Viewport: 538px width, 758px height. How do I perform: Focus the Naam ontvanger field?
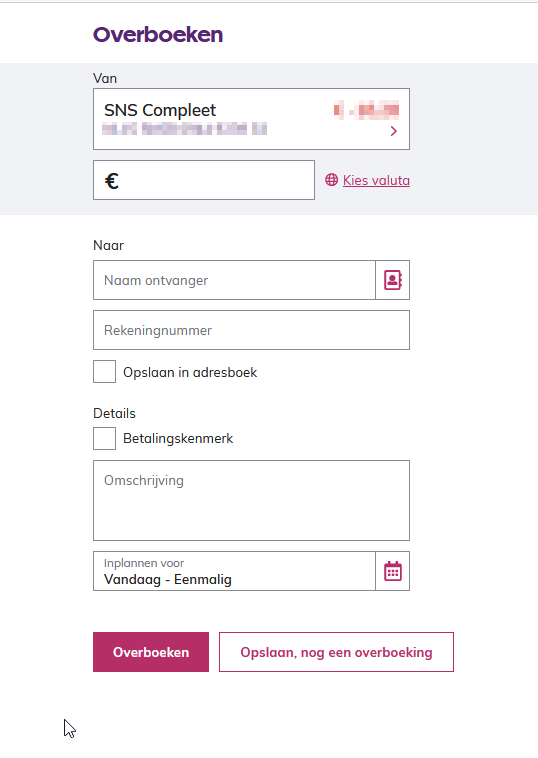[234, 280]
